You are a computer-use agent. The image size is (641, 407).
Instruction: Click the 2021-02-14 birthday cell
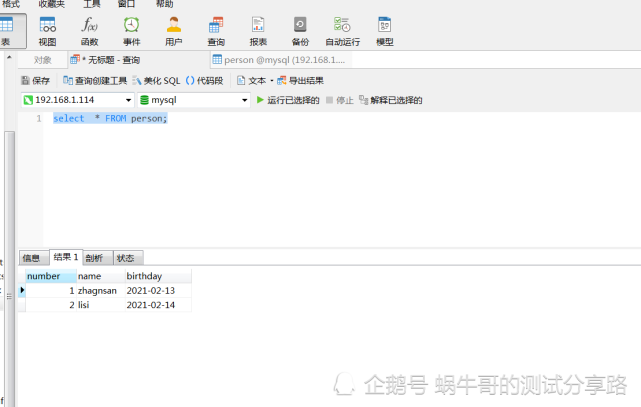(x=158, y=305)
